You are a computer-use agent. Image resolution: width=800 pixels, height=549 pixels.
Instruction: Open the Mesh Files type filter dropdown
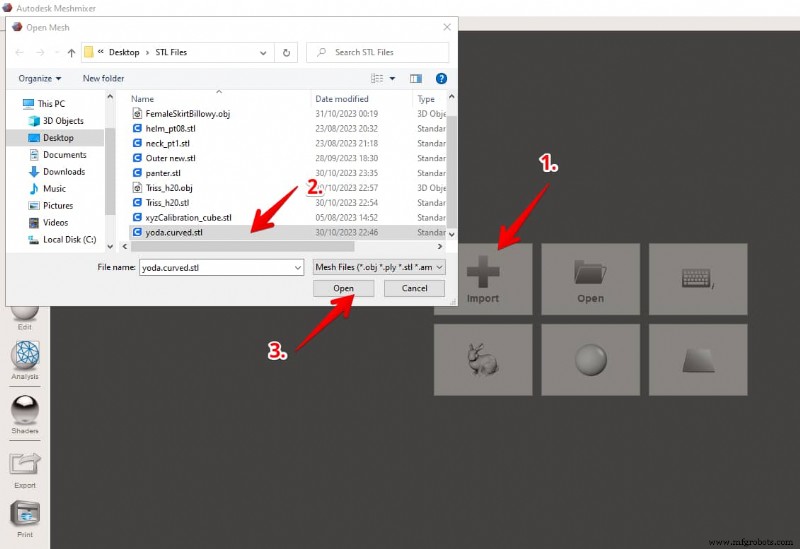[379, 267]
